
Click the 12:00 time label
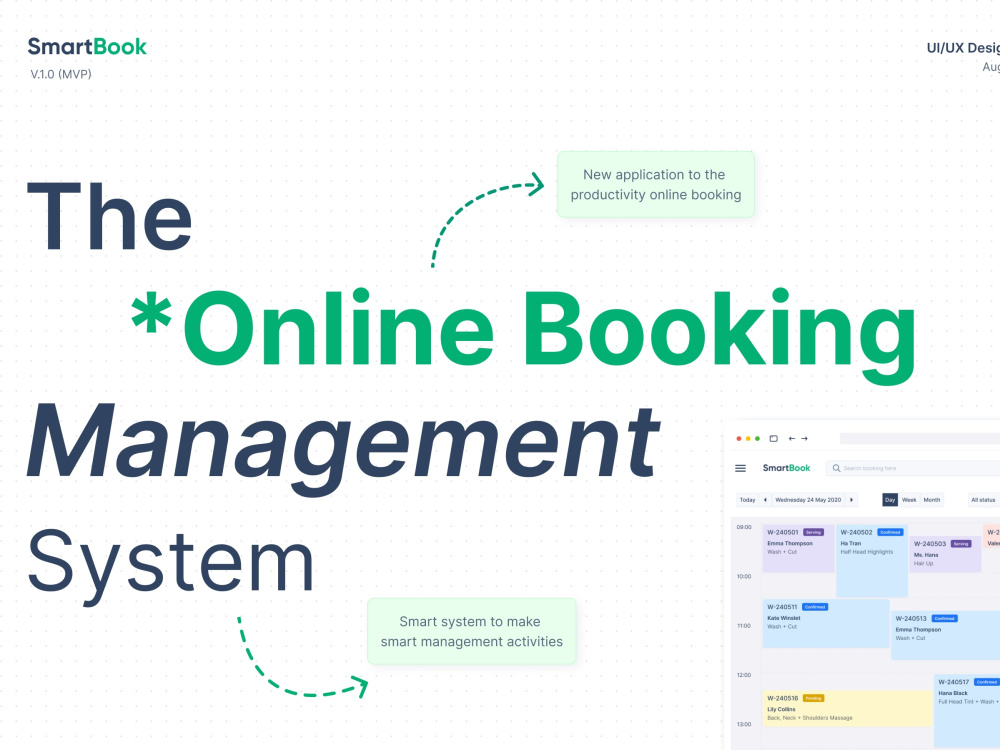(x=744, y=675)
